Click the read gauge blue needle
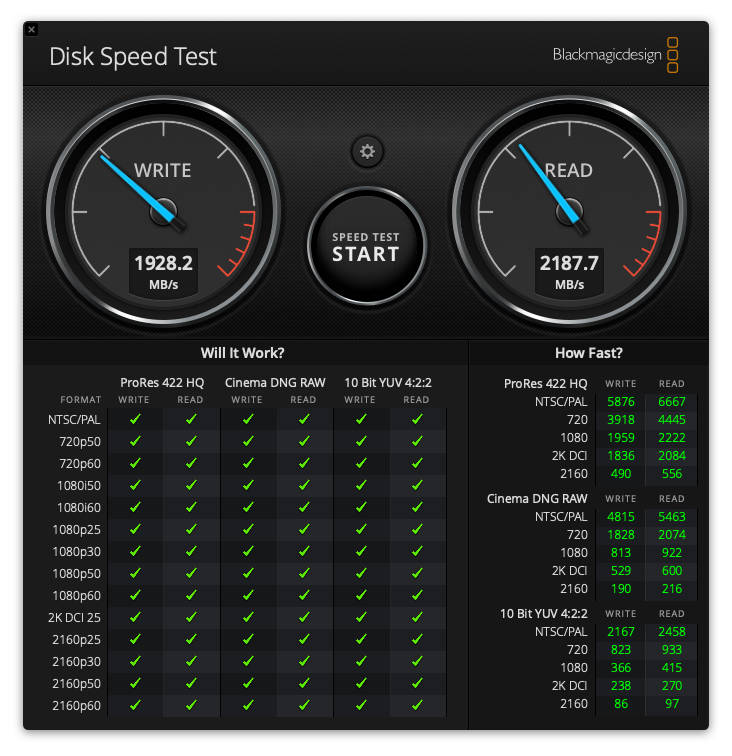The height and width of the screenshot is (756, 732). tap(549, 184)
